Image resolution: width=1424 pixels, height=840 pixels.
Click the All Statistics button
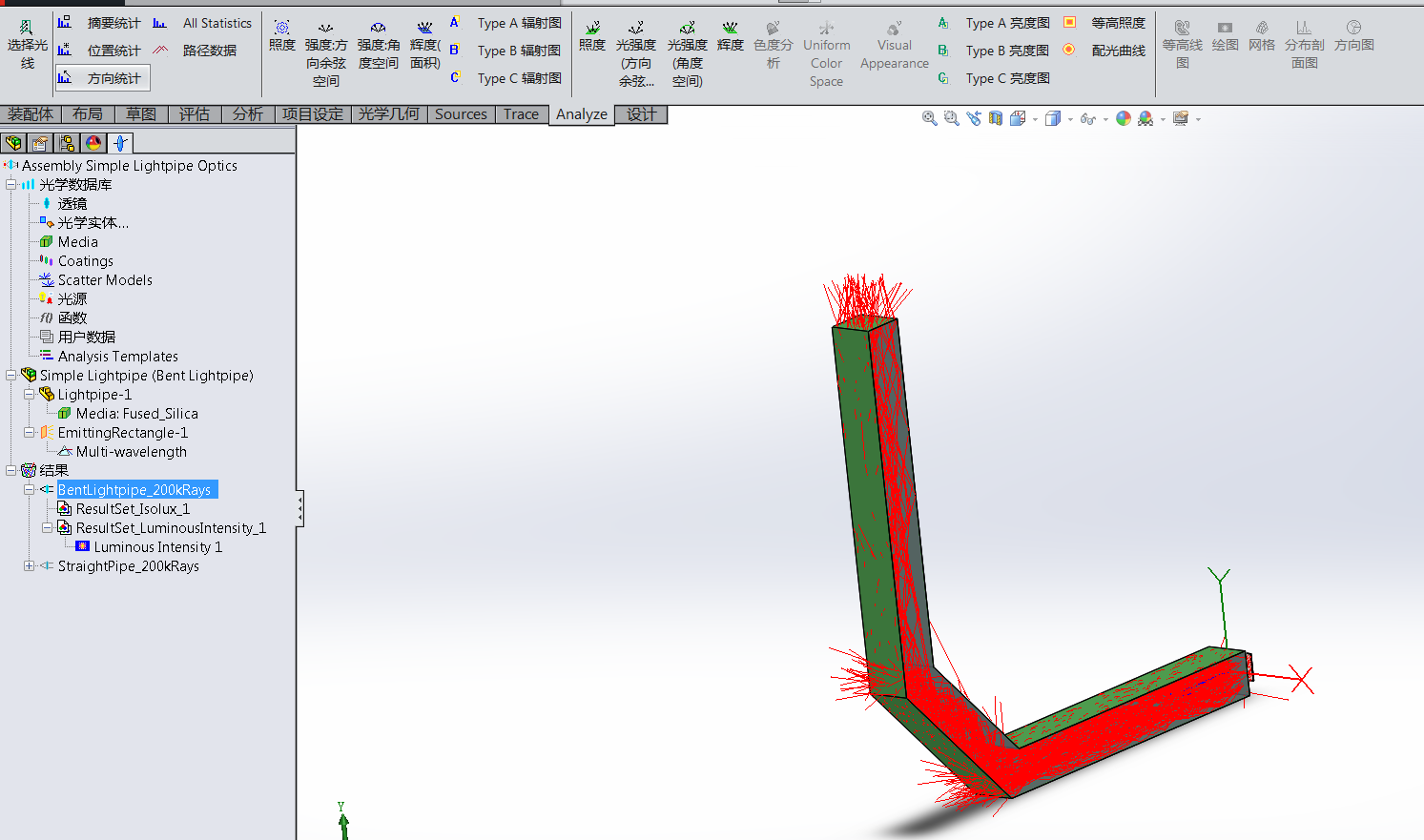pyautogui.click(x=217, y=23)
